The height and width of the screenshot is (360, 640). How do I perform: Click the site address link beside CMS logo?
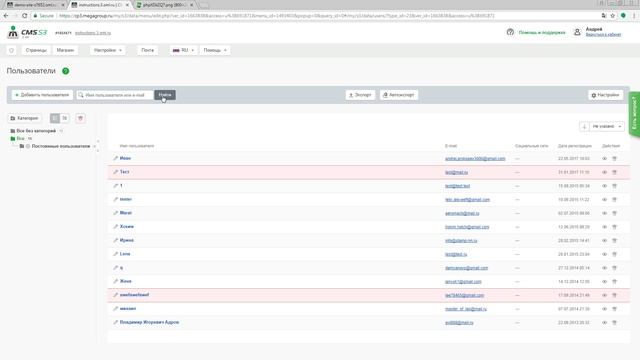[x=93, y=33]
